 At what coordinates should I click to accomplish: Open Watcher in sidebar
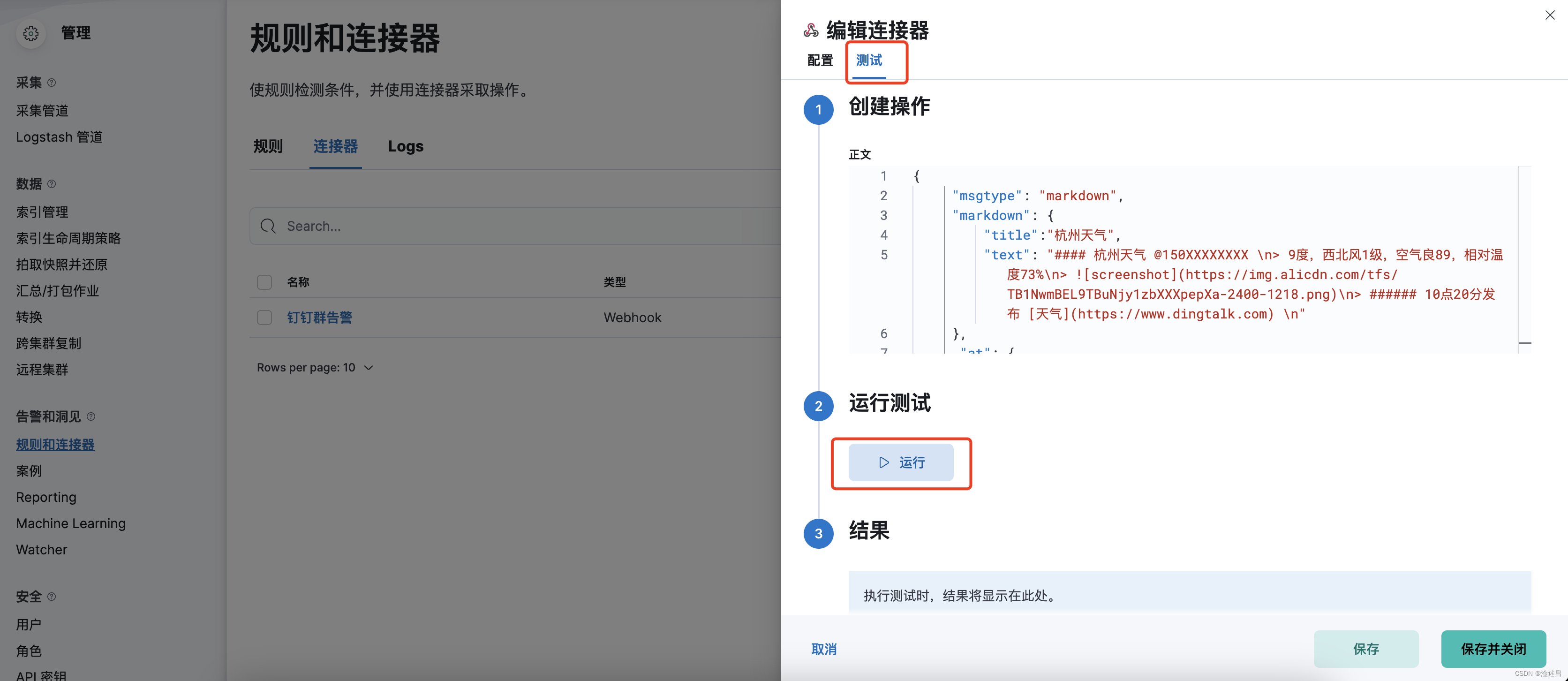41,550
